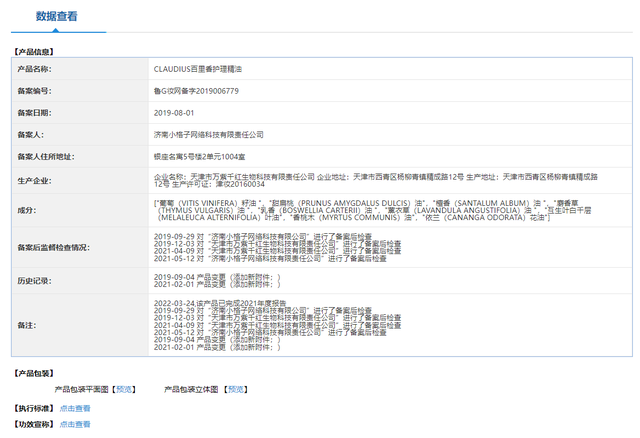Click the 功效宣称 heading
This screenshot has width=640, height=438.
pos(34,424)
